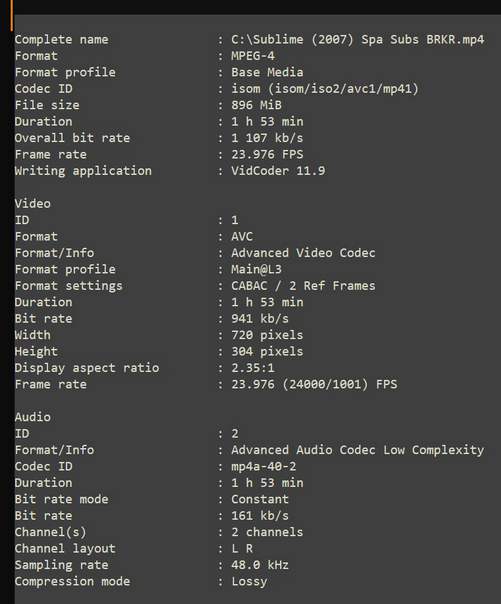The image size is (501, 604).
Task: Select the MPEG-4 format value
Action: click(253, 56)
